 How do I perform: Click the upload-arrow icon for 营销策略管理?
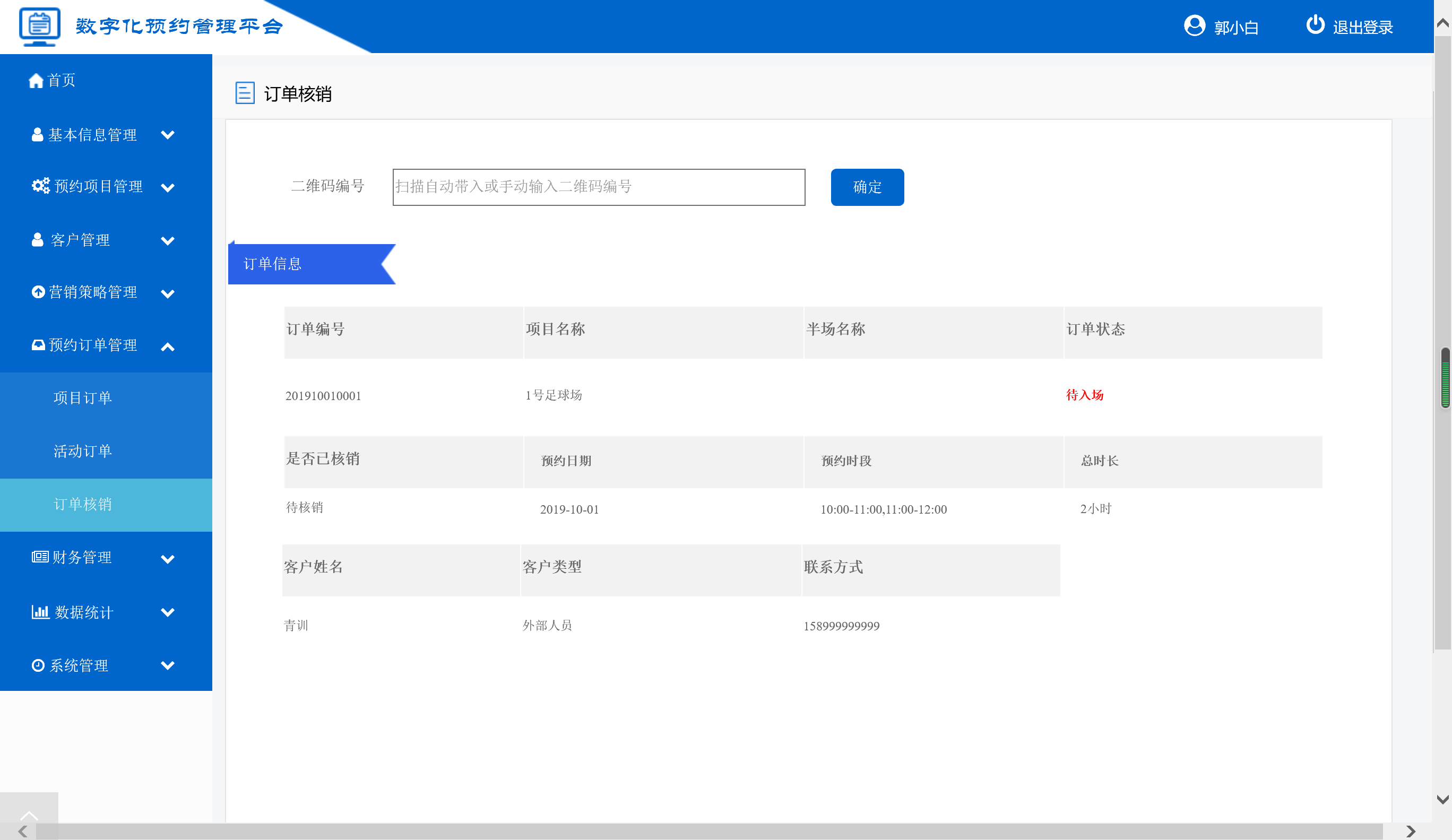coord(38,292)
